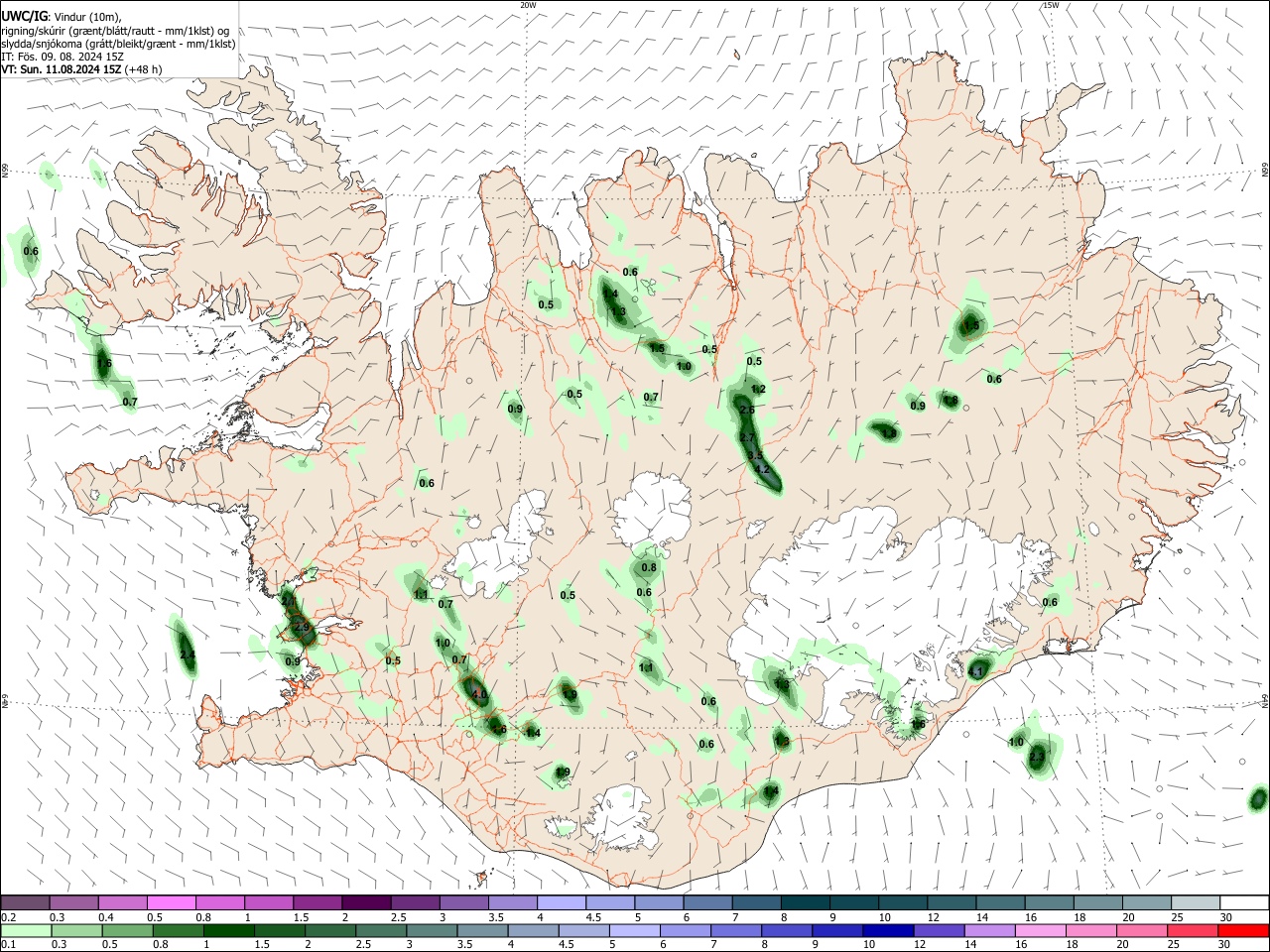The width and height of the screenshot is (1270, 952).
Task: Pick the bright red above-30 rain legend swatch
Action: (1242, 931)
